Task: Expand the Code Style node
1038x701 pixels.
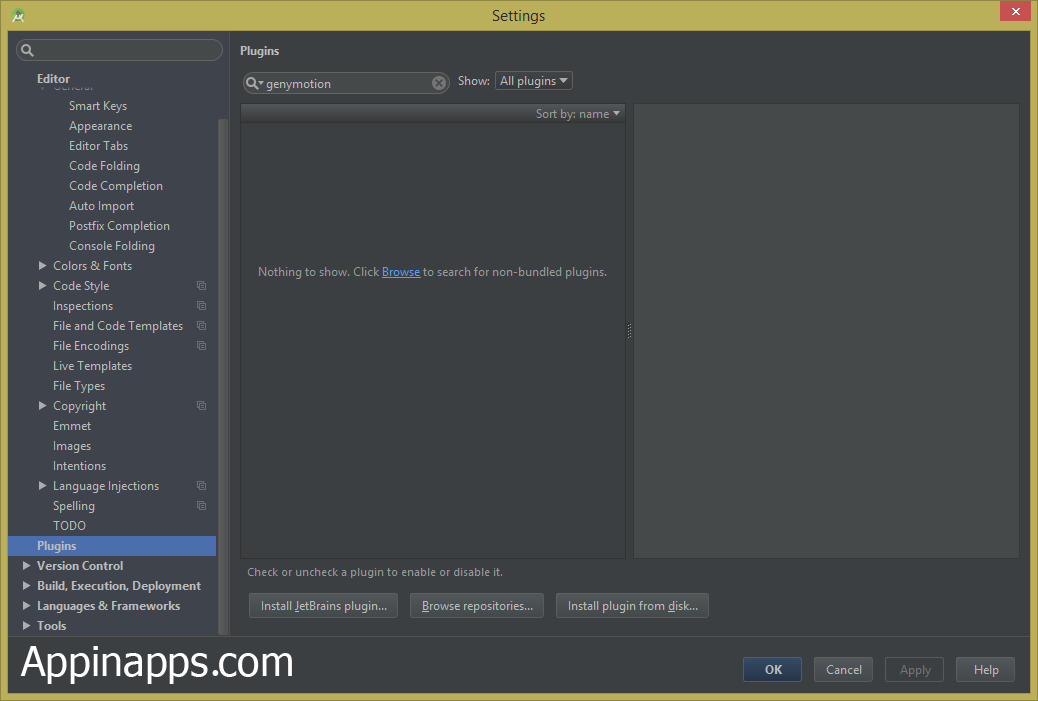Action: [42, 285]
